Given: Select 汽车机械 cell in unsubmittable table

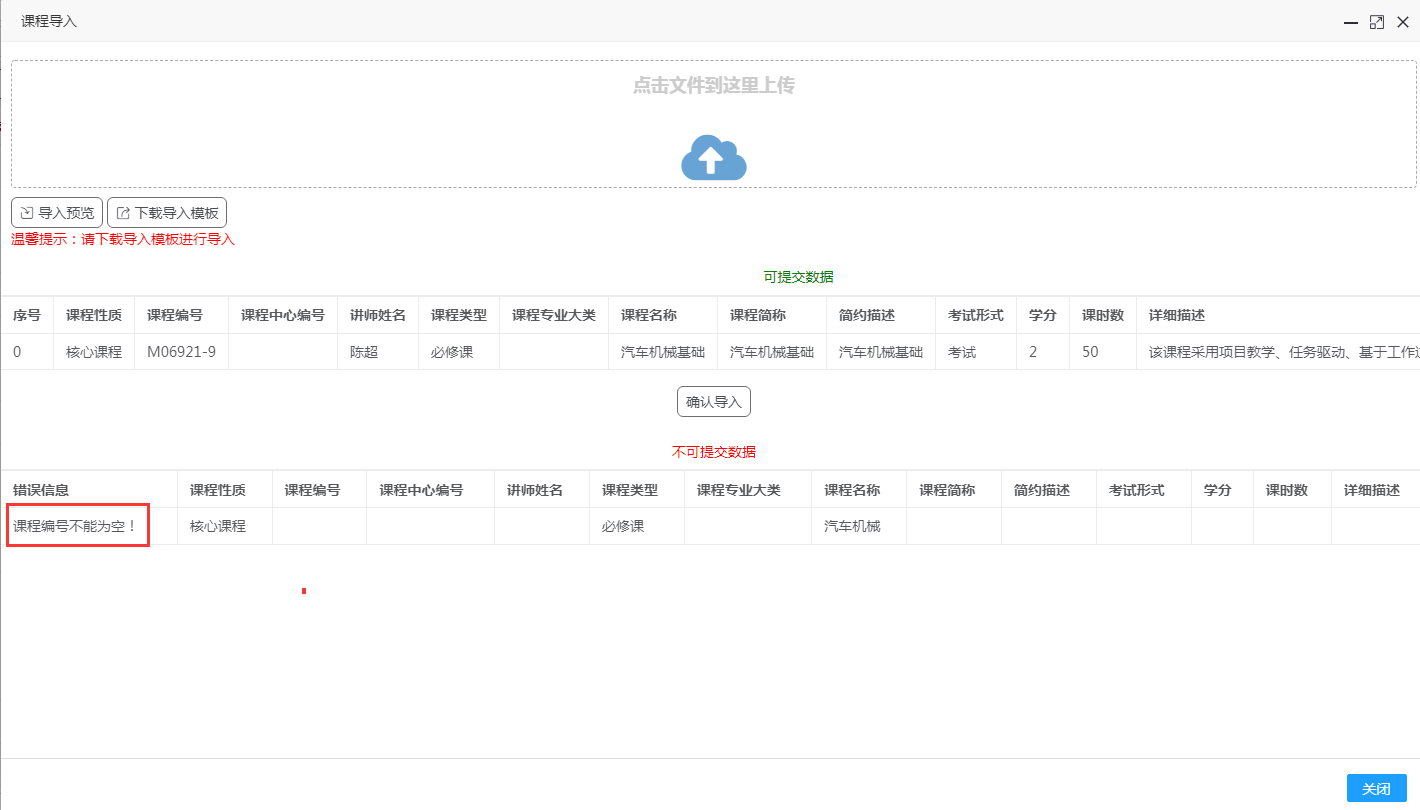Looking at the screenshot, I should pyautogui.click(x=852, y=526).
